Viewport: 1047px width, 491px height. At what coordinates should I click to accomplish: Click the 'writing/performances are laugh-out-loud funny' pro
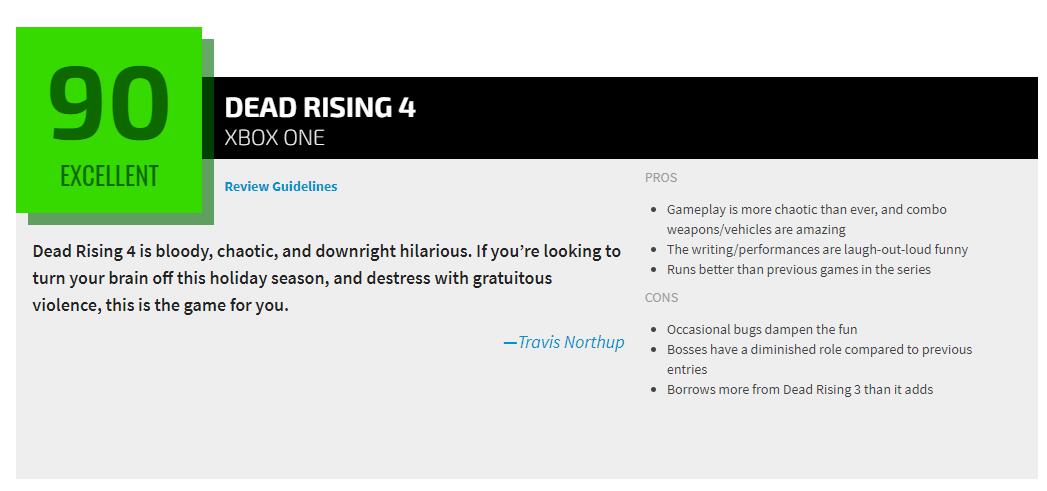pyautogui.click(x=817, y=250)
